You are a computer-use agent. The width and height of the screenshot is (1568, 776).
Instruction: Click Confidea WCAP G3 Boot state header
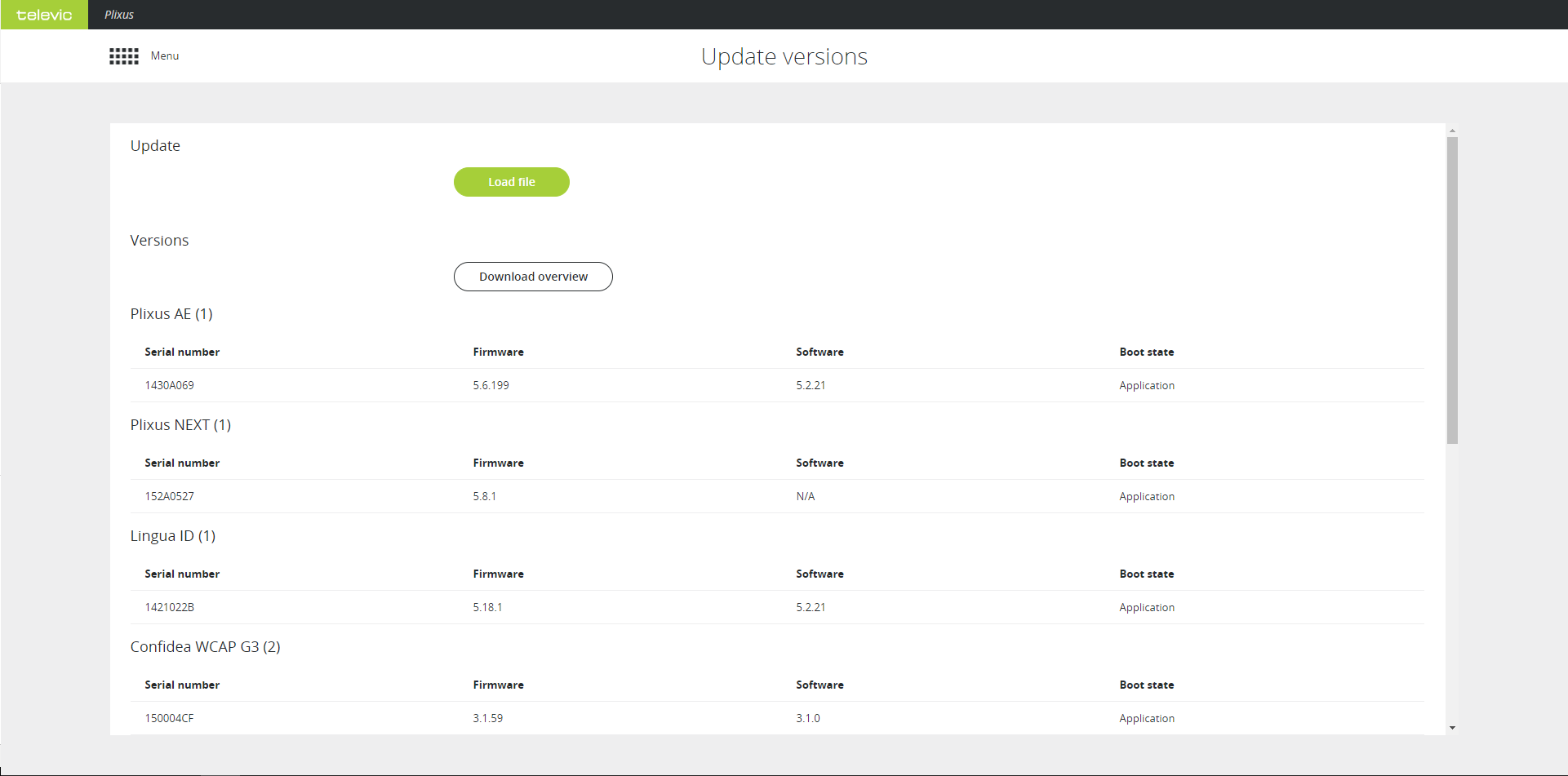pos(1146,685)
